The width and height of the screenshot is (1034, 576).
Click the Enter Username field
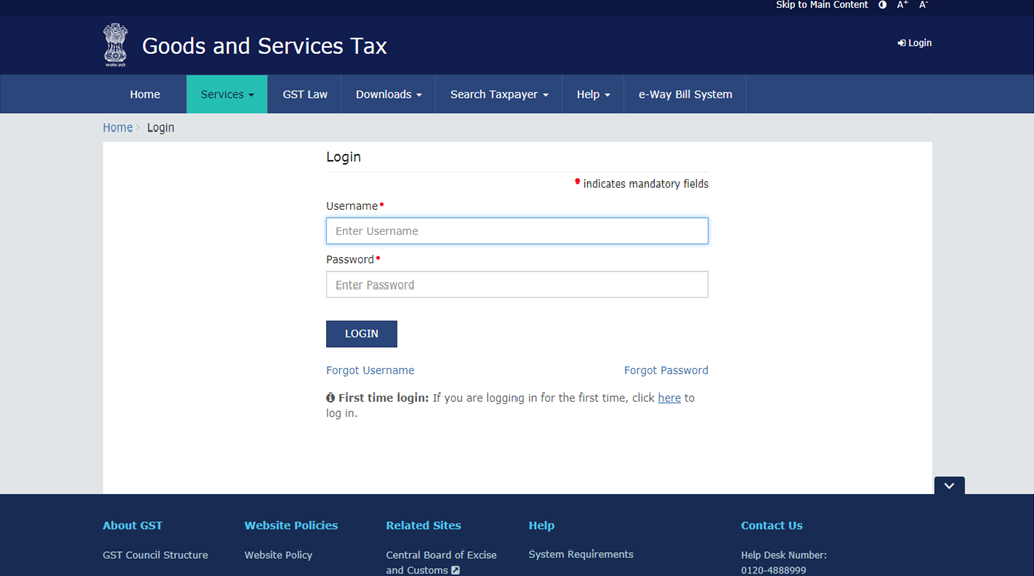tap(517, 231)
